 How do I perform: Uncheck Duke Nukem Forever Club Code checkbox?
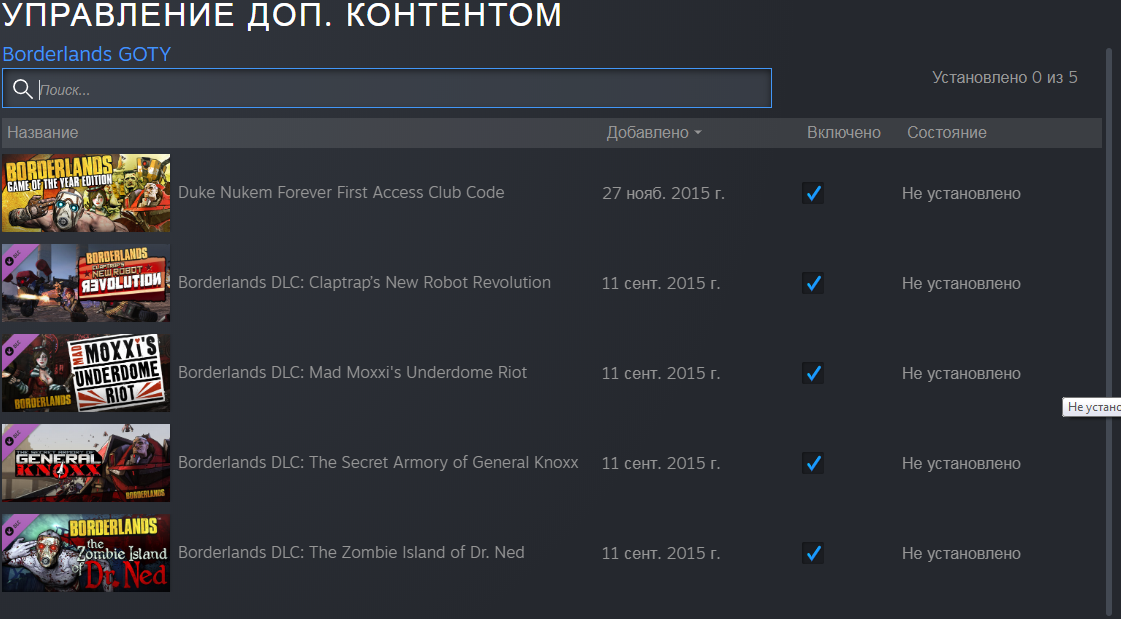pyautogui.click(x=813, y=193)
